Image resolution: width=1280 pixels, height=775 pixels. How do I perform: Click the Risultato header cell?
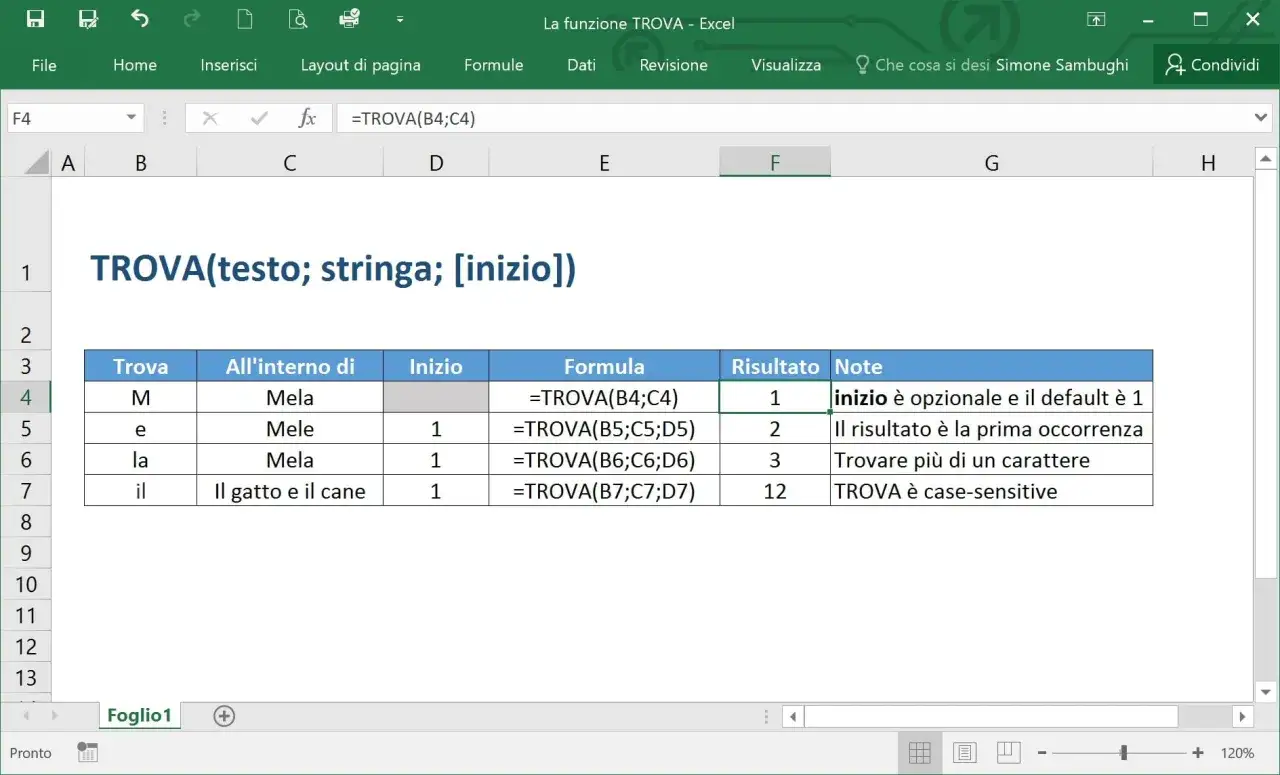775,366
